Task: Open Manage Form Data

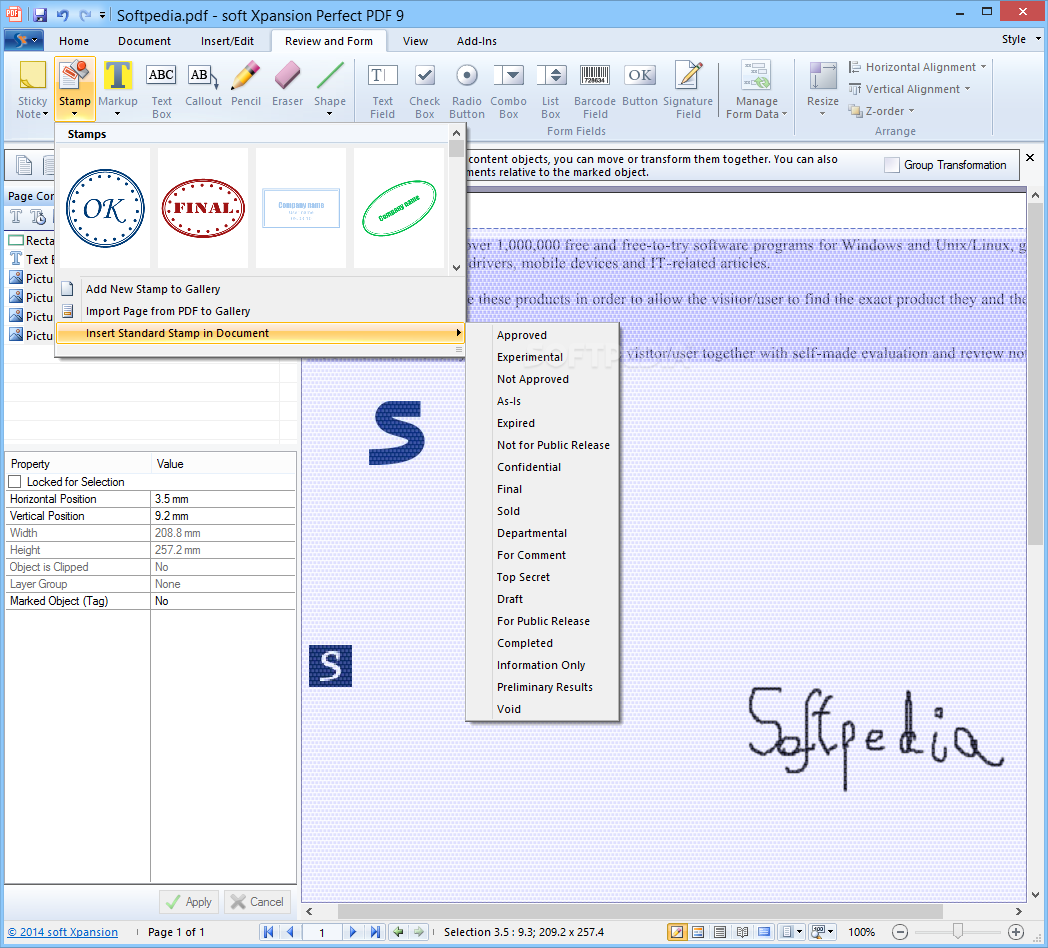Action: 757,89
